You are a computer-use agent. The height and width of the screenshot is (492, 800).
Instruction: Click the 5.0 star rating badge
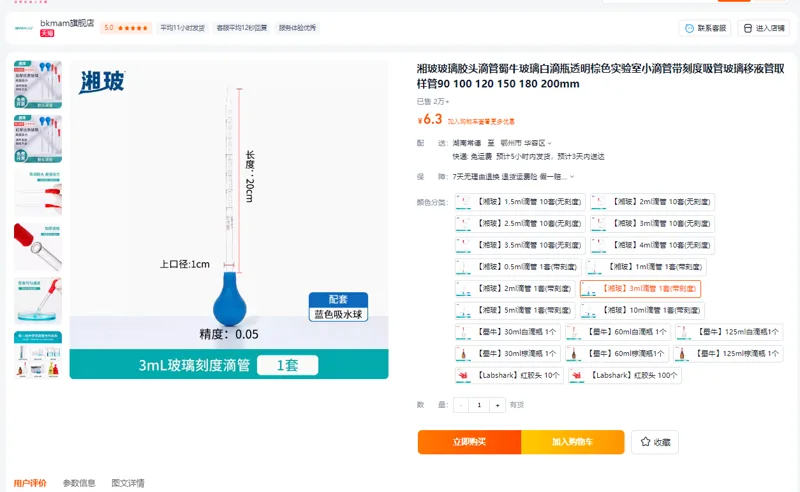click(126, 28)
